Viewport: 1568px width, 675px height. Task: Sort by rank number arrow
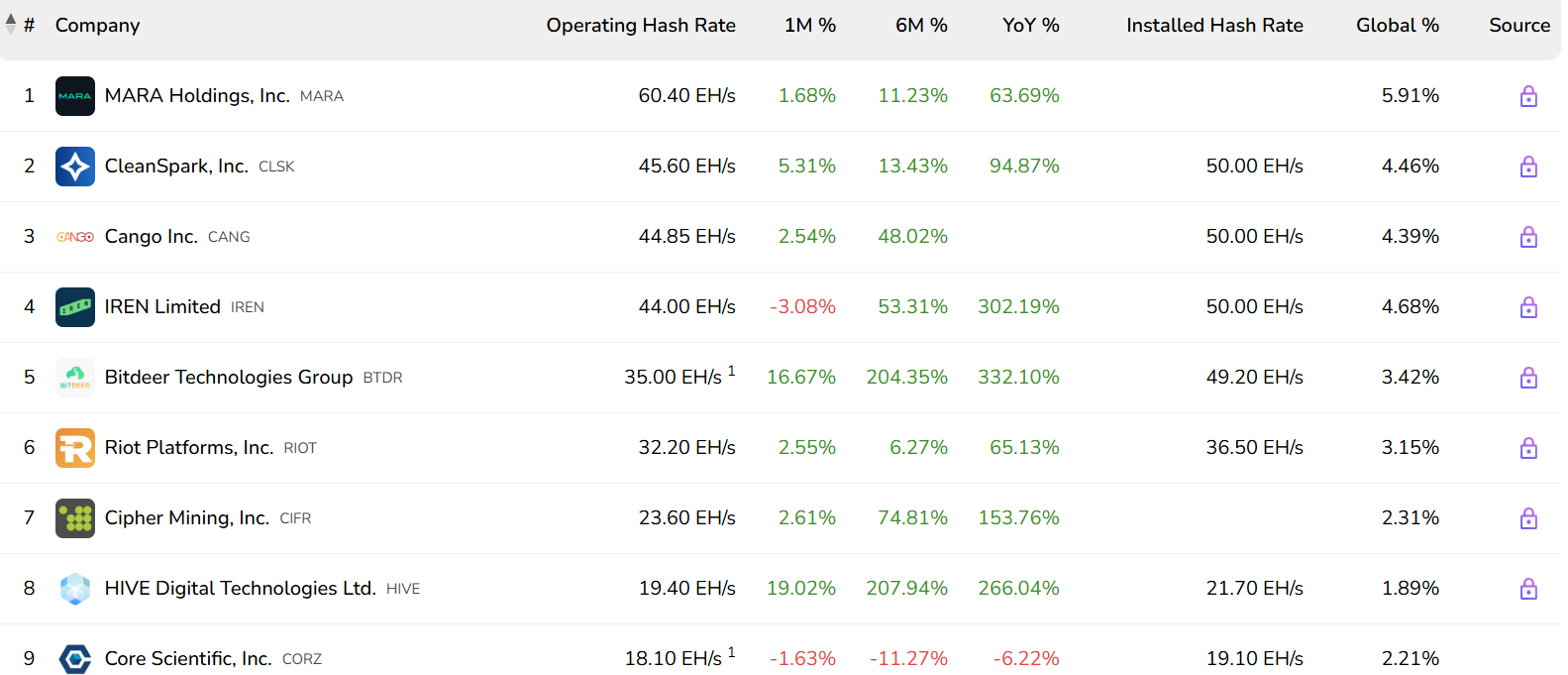pos(11,24)
